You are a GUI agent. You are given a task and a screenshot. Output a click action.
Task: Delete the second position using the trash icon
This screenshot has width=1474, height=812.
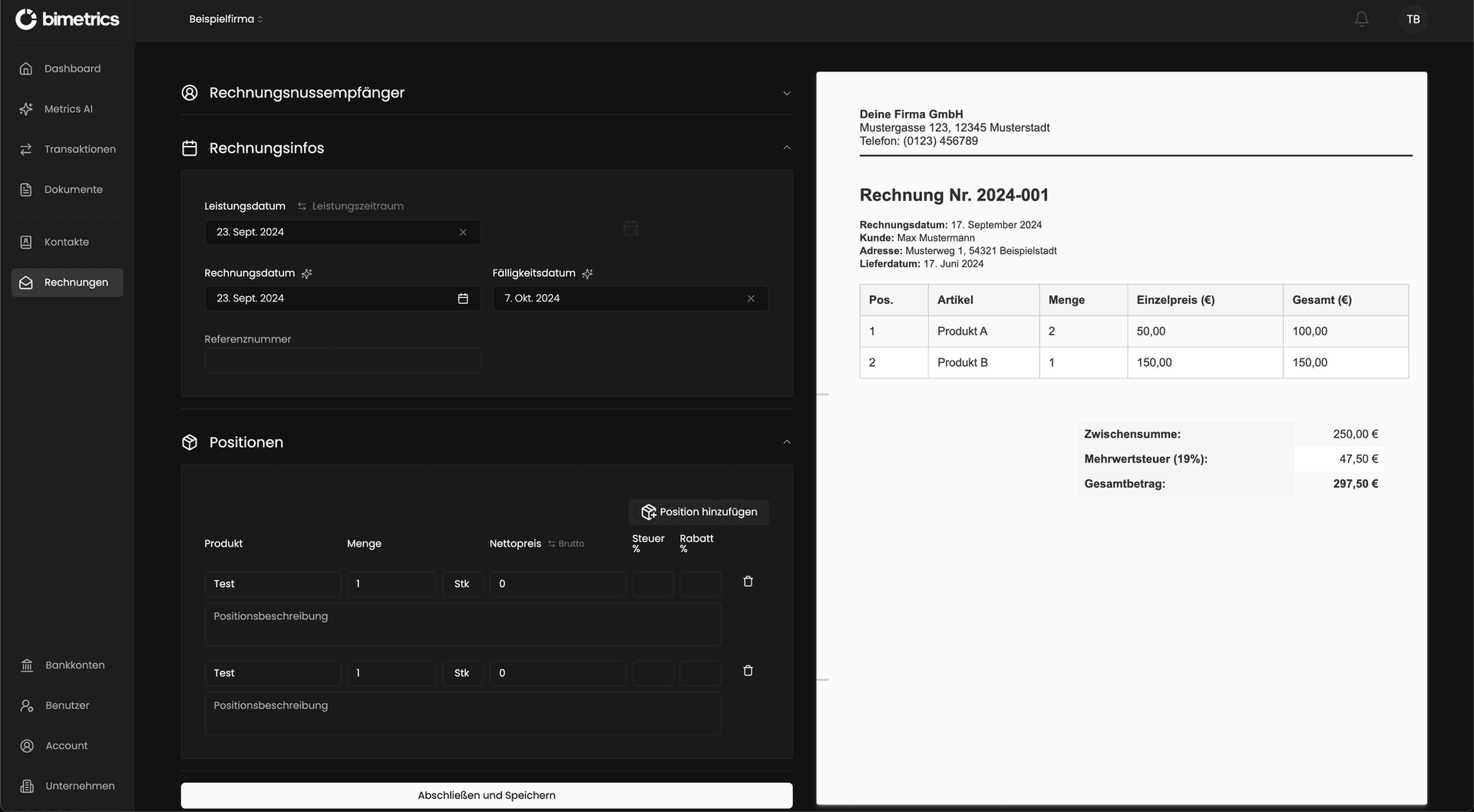coord(748,670)
